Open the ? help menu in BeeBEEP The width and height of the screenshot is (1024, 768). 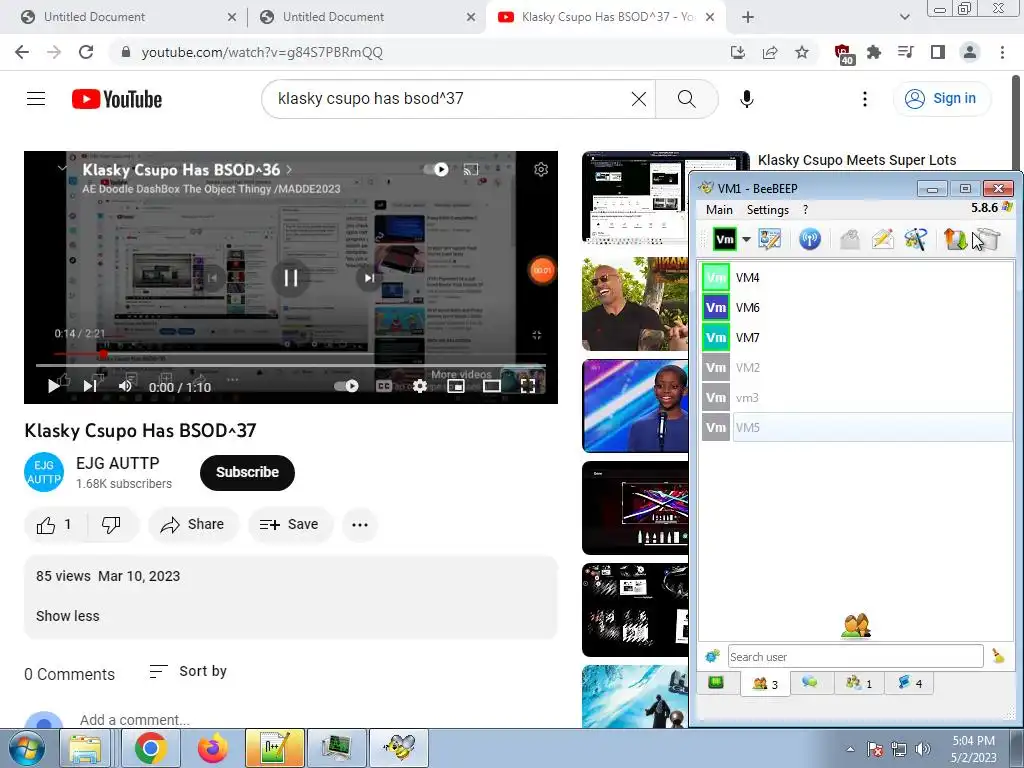pos(805,210)
